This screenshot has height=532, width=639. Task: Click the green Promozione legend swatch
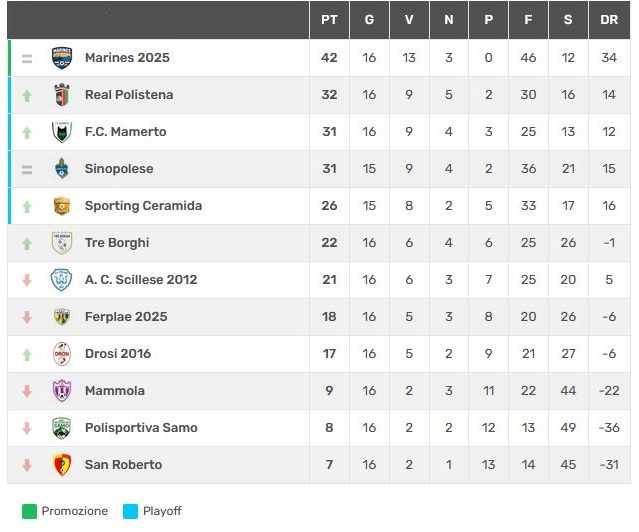click(29, 511)
